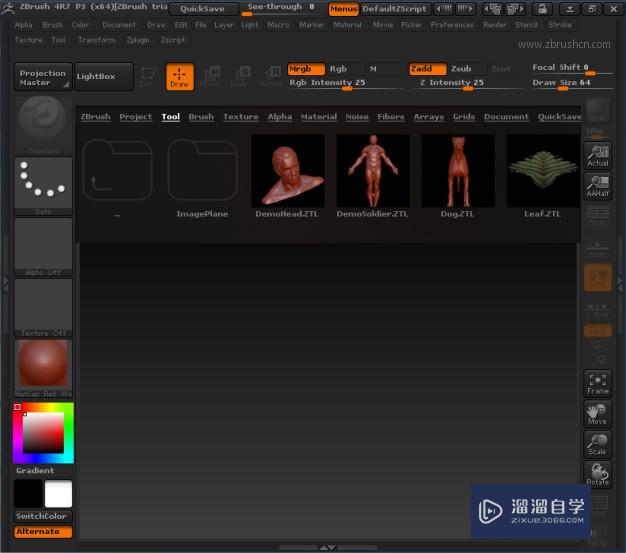Click the Draw mode icon
The height and width of the screenshot is (553, 626).
pyautogui.click(x=180, y=77)
